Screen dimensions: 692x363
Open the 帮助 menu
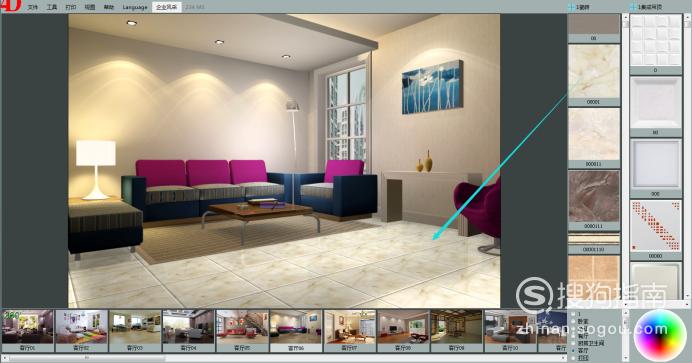[x=109, y=7]
